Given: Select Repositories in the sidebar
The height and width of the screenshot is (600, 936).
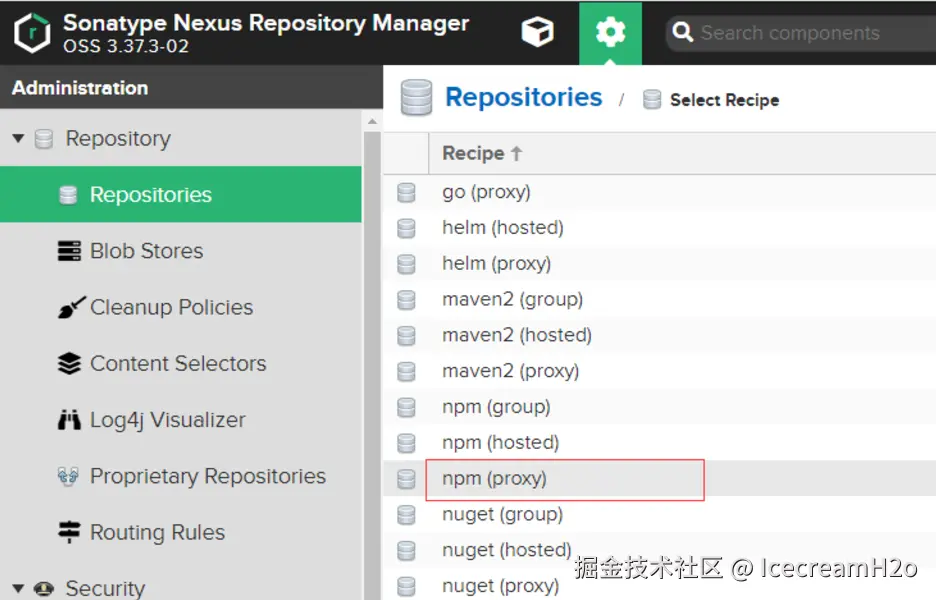Looking at the screenshot, I should click(180, 195).
